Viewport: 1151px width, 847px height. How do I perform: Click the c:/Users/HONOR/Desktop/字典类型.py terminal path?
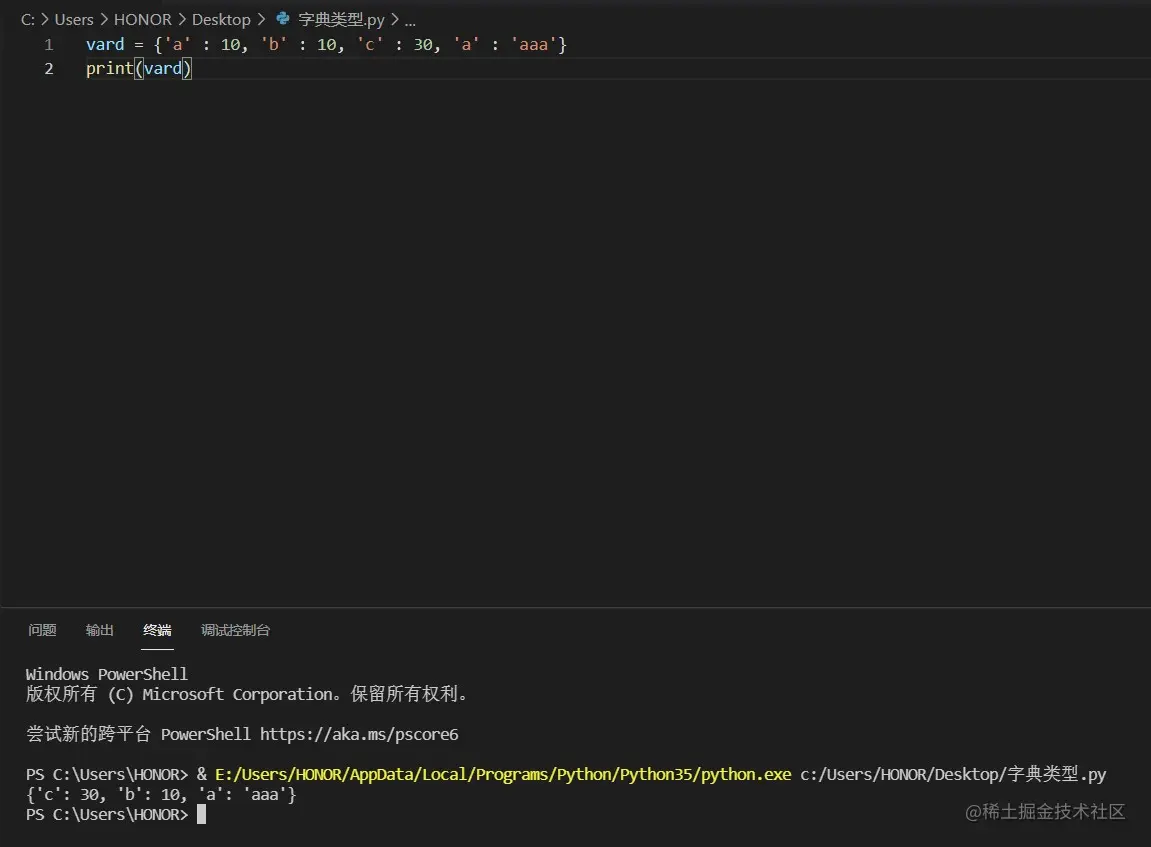(x=953, y=774)
